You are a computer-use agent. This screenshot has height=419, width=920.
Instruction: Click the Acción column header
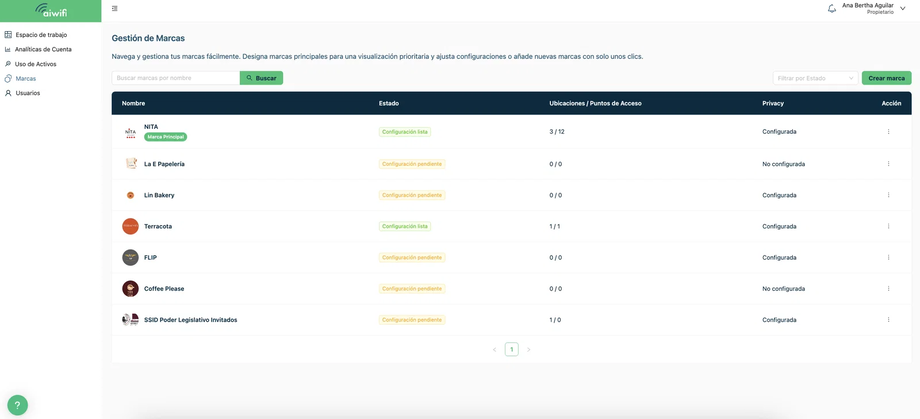click(891, 103)
